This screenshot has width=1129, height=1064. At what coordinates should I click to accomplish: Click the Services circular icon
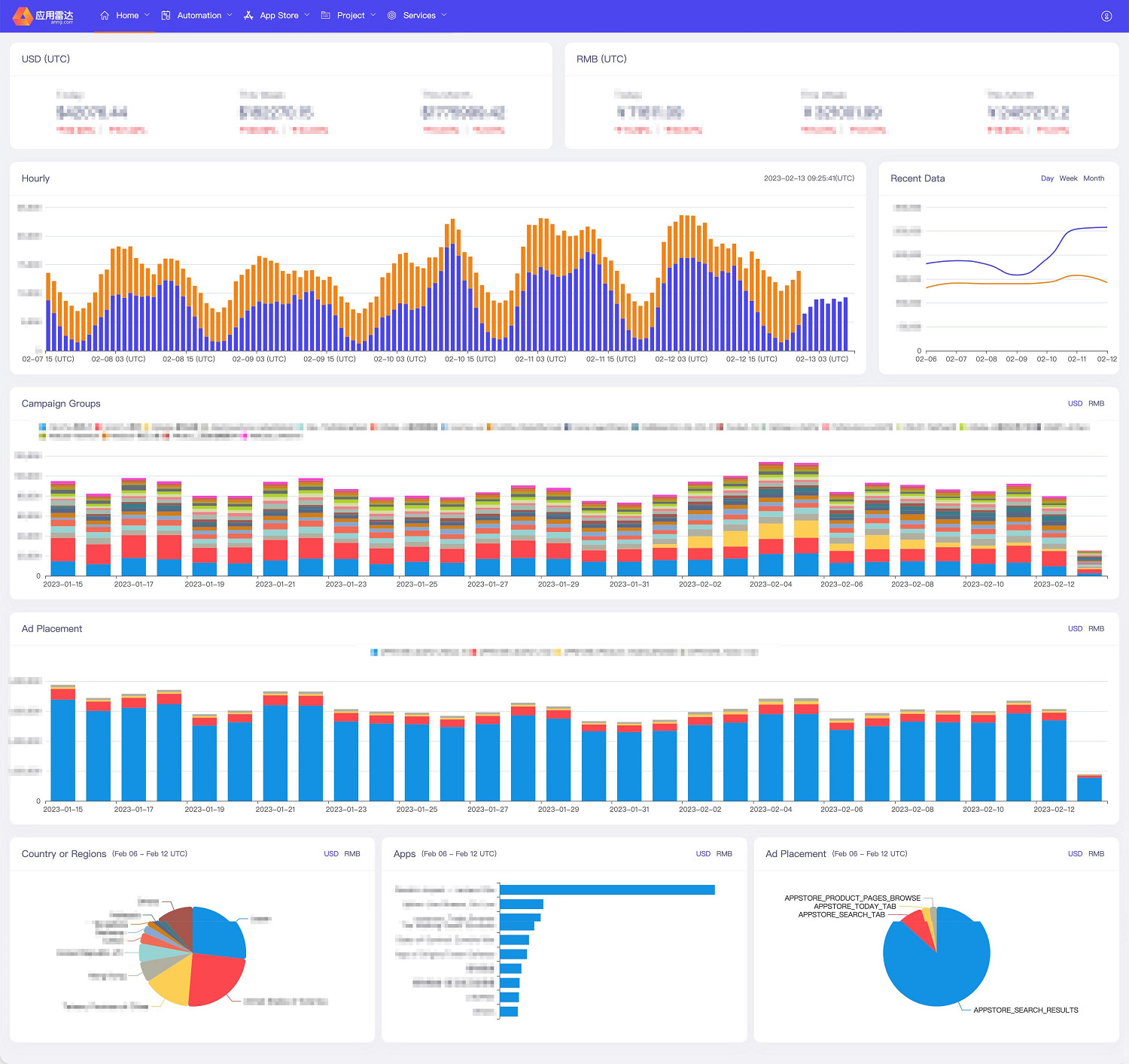pyautogui.click(x=391, y=15)
